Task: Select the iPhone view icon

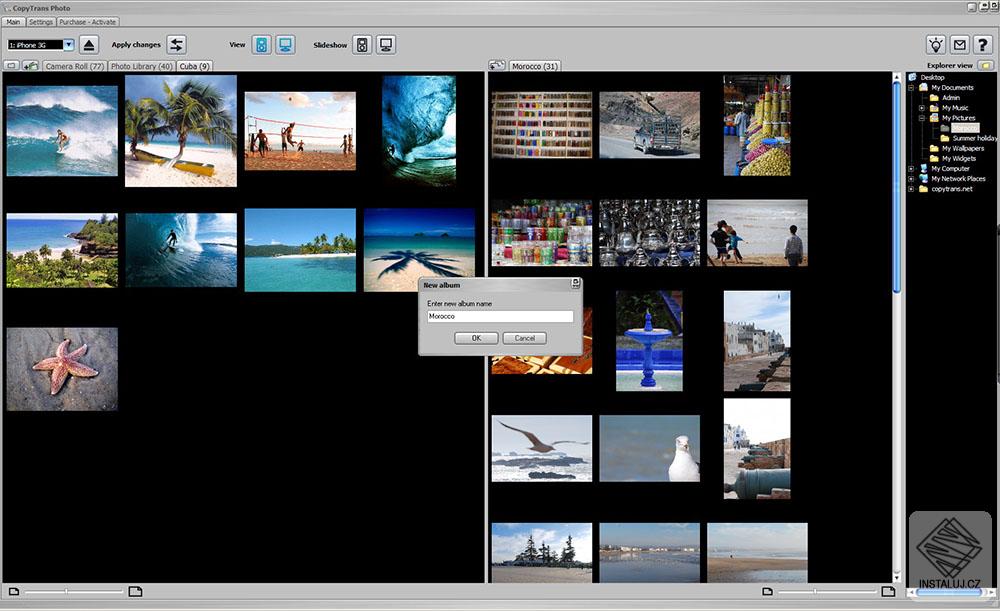Action: pyautogui.click(x=261, y=45)
